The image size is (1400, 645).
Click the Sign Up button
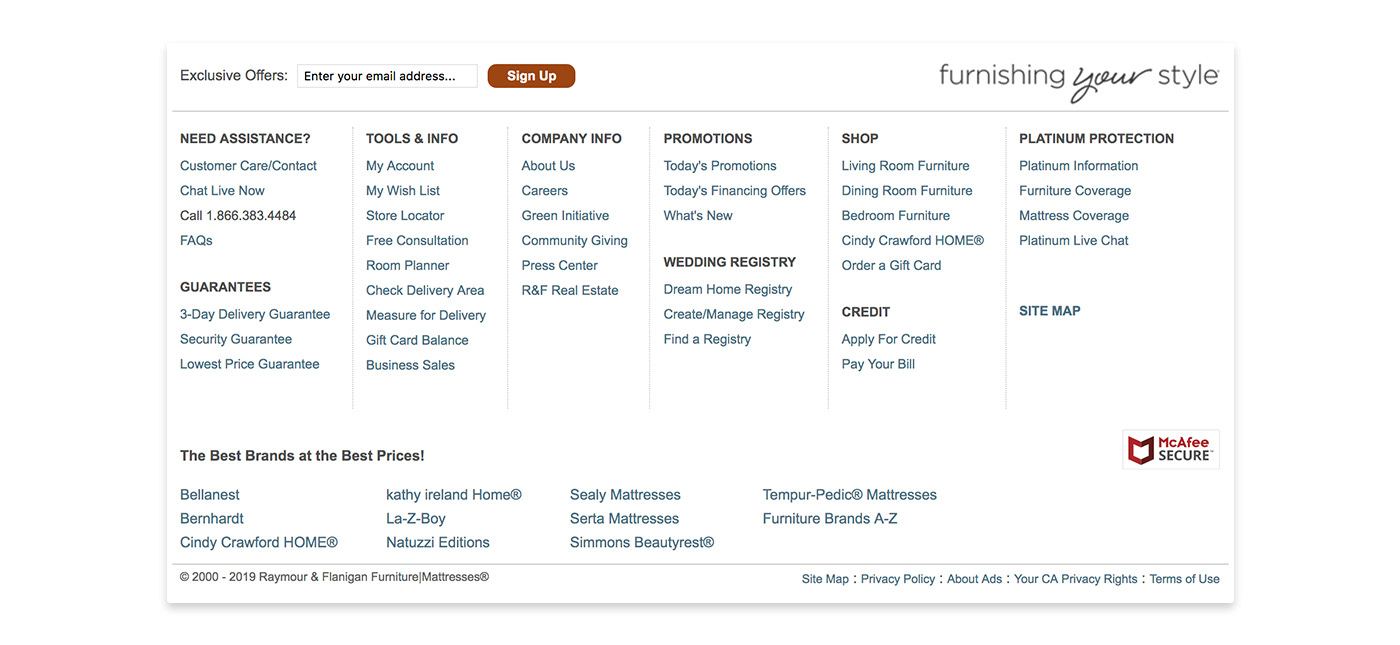pyautogui.click(x=531, y=76)
